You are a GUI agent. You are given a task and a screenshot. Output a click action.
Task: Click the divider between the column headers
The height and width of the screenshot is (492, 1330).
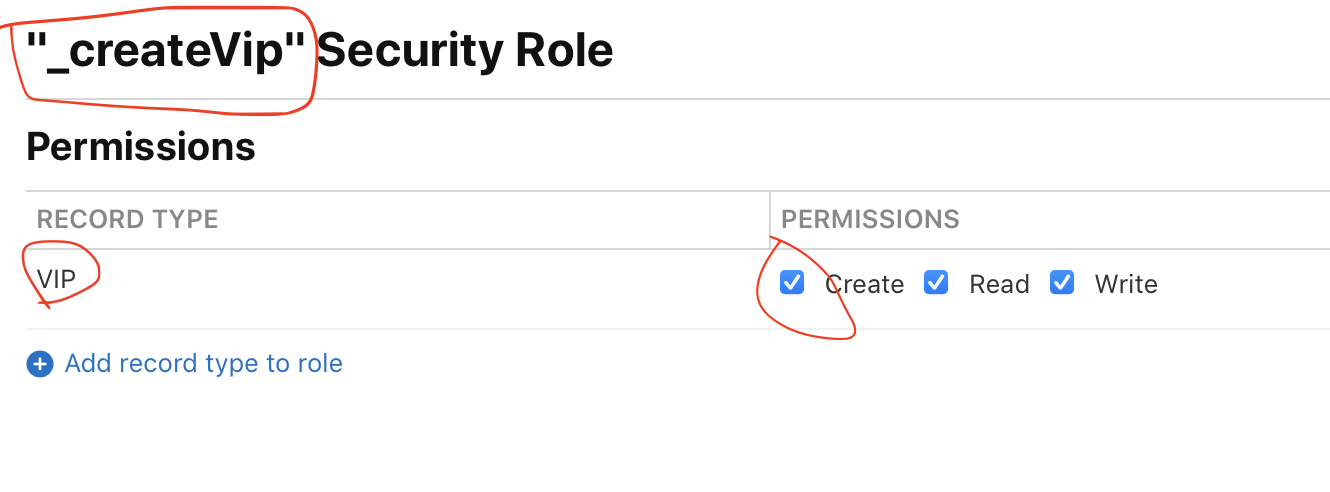tap(770, 219)
